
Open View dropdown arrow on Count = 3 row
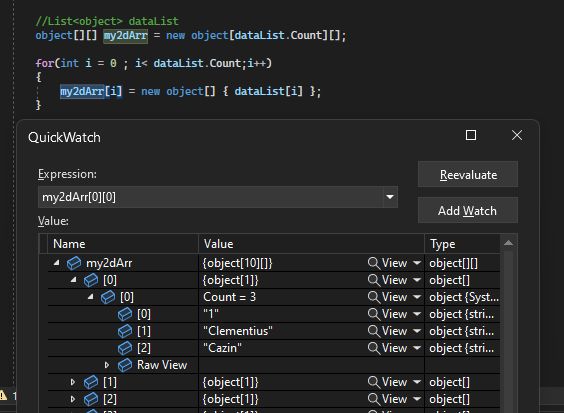click(417, 297)
